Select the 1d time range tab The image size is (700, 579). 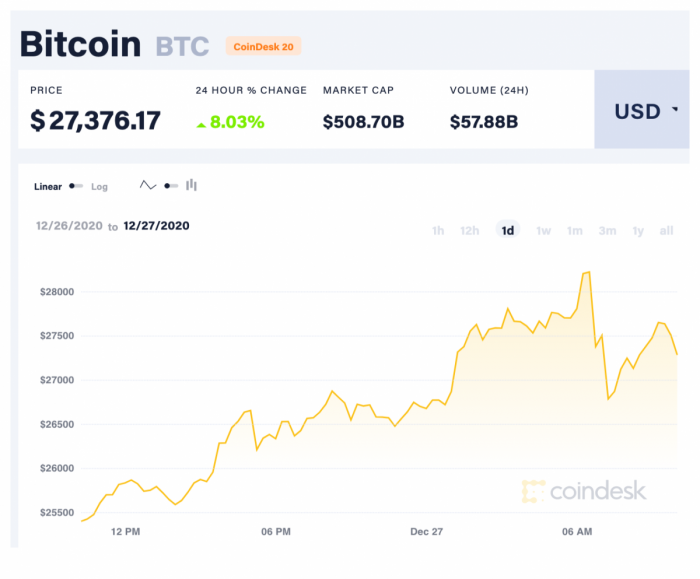pos(508,231)
